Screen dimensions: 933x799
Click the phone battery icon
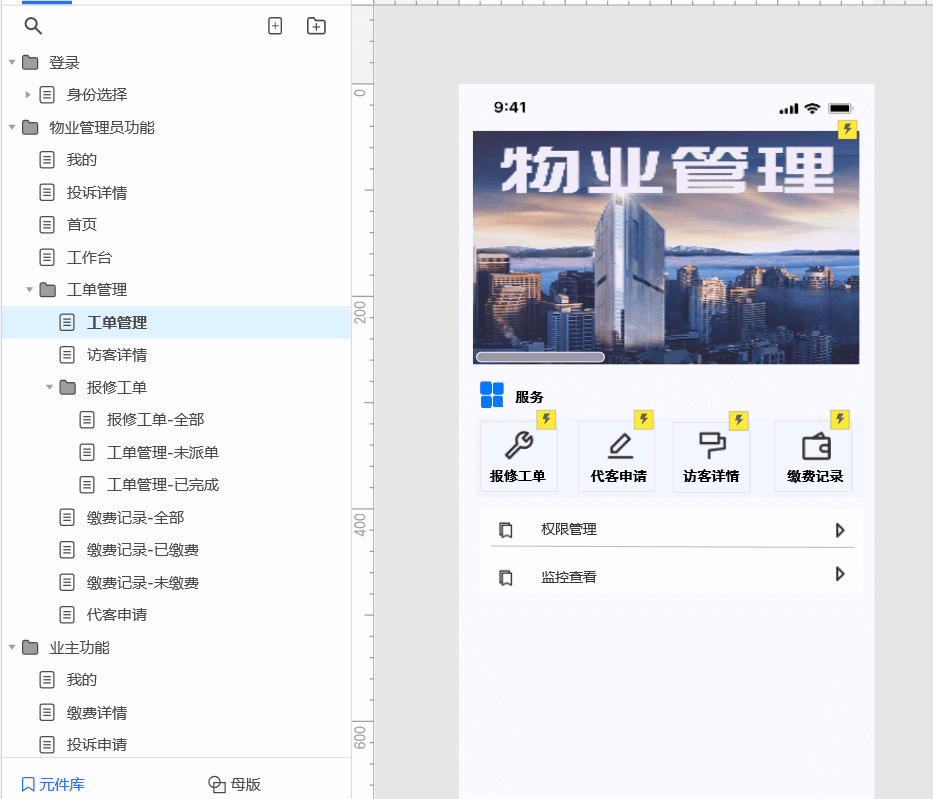point(841,108)
